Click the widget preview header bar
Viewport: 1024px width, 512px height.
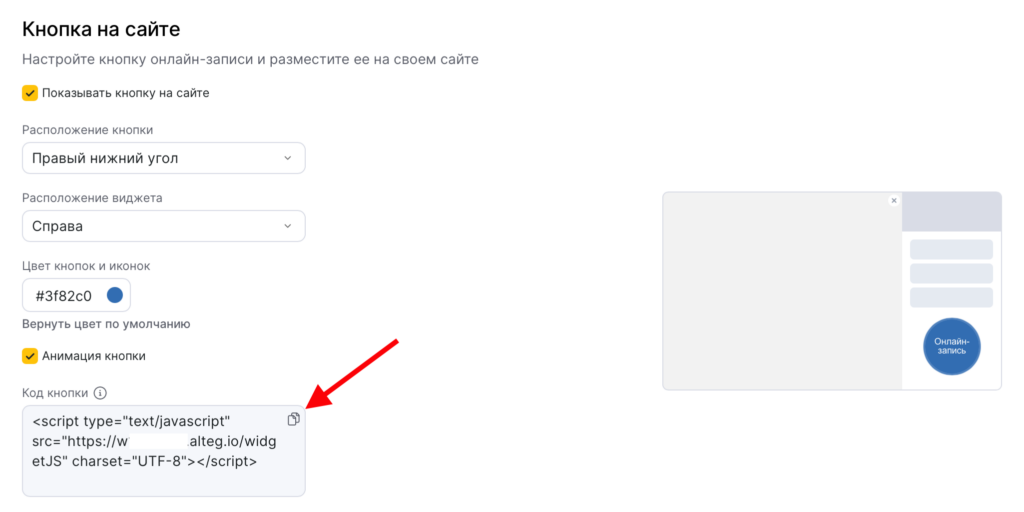[x=951, y=212]
